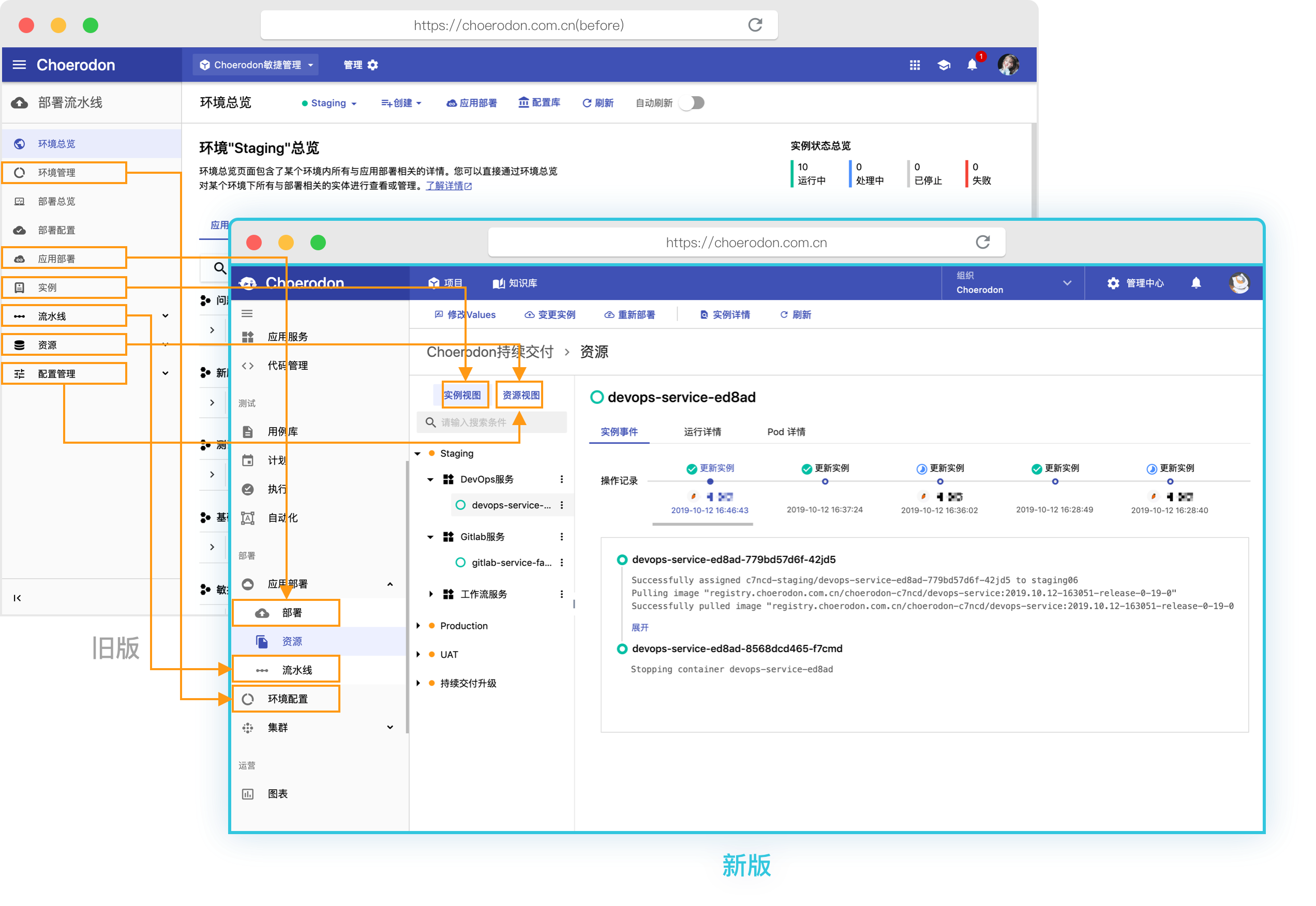Viewport: 1316px width, 906px height.
Task: Open more options for devops-service instance
Action: tap(562, 505)
